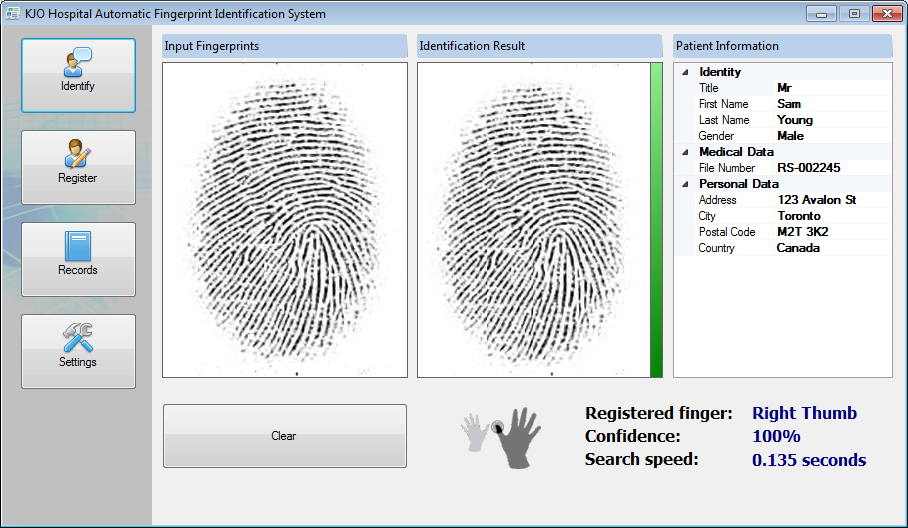
Task: Collapse the Medical Data section
Action: coord(685,152)
